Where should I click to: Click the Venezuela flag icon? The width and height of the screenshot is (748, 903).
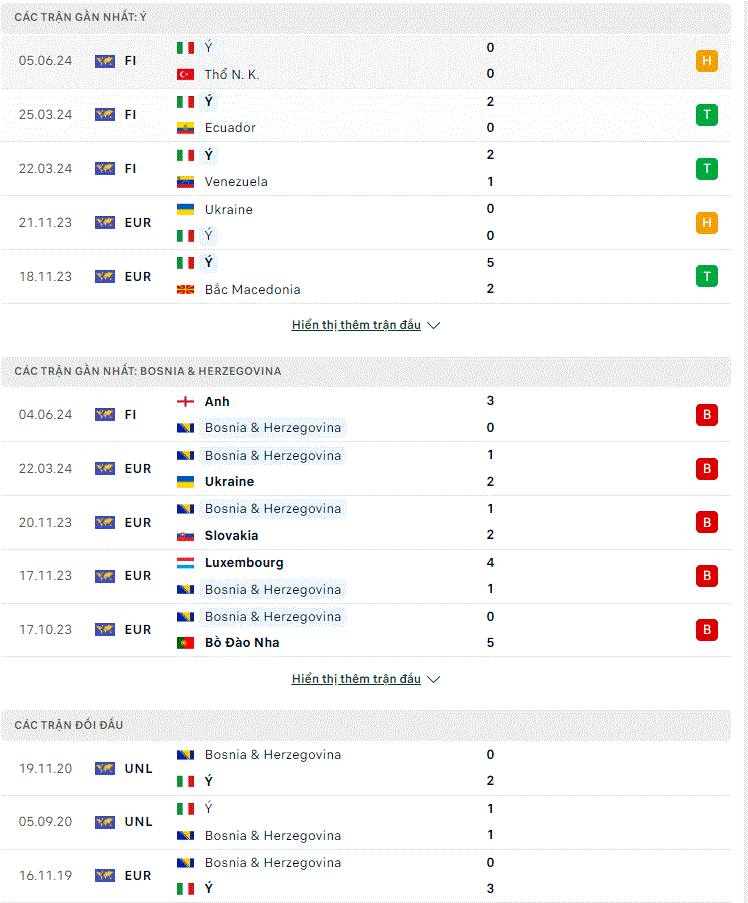pyautogui.click(x=185, y=182)
